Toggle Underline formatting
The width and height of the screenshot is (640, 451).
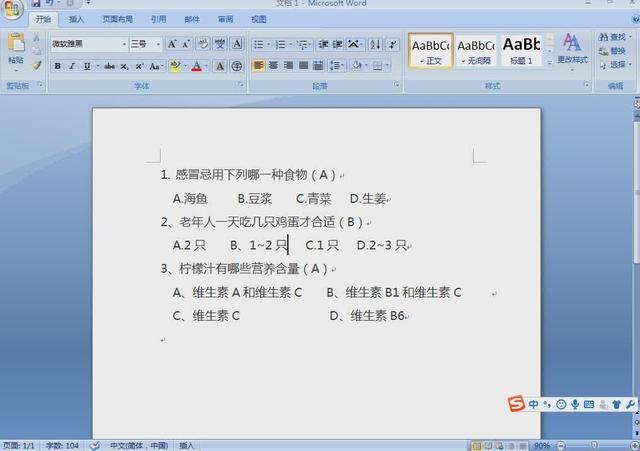click(87, 66)
